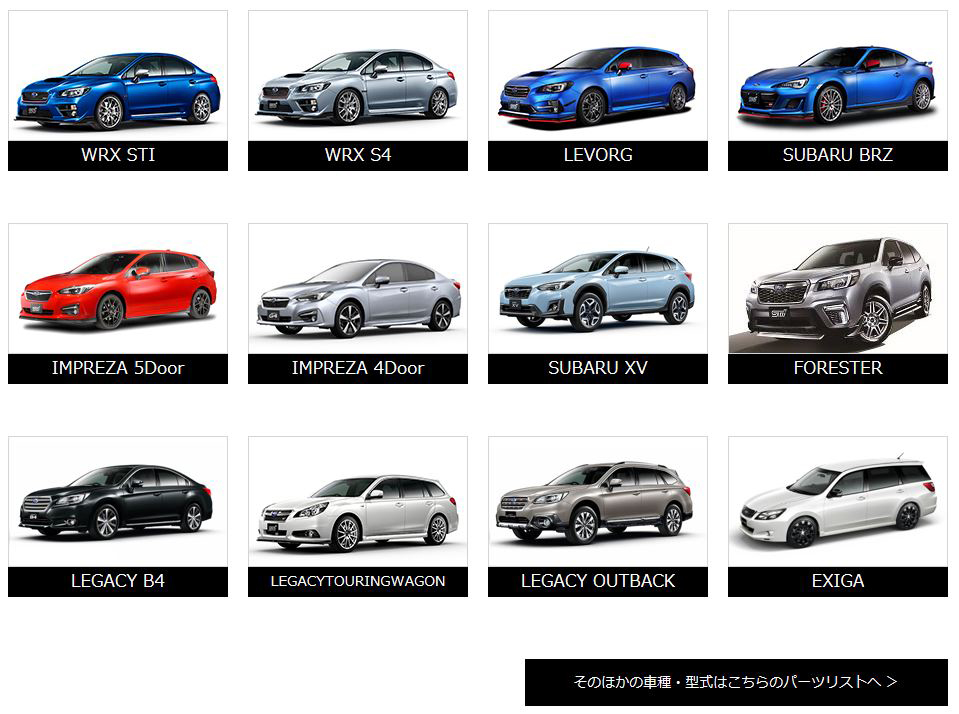Select the LEVORG label bar
Viewport: 959px width, 714px height.
pyautogui.click(x=598, y=156)
